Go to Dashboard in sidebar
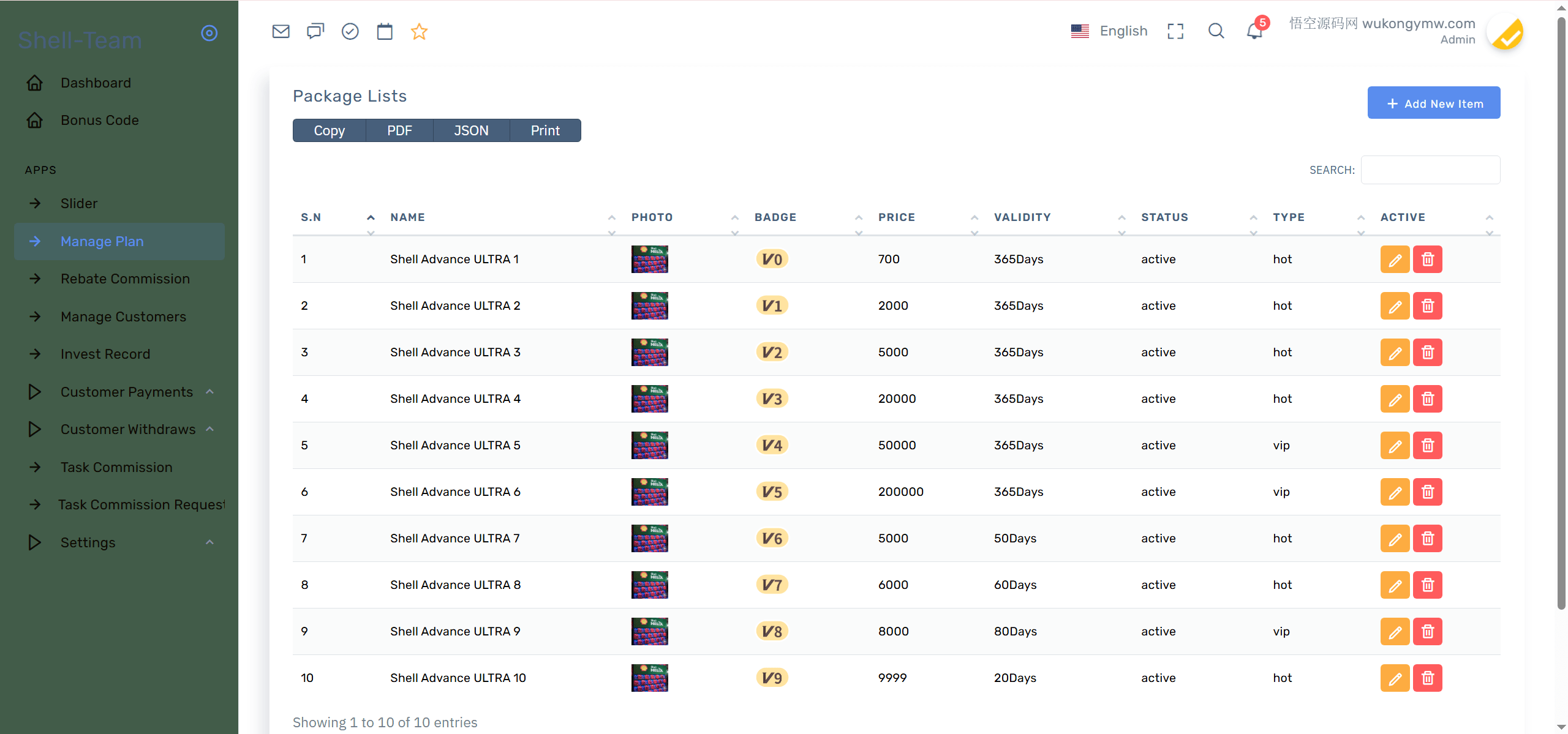 point(96,83)
